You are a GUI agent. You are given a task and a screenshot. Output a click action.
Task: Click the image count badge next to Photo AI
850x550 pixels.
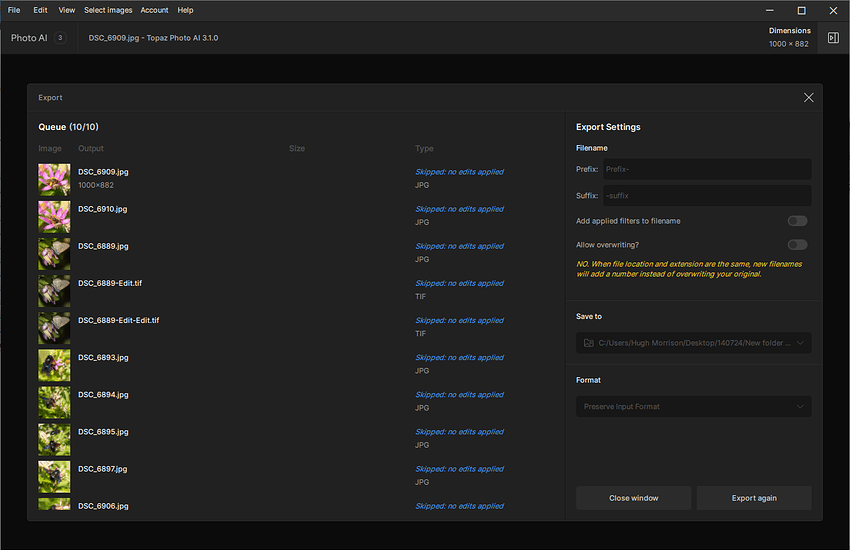coord(60,37)
